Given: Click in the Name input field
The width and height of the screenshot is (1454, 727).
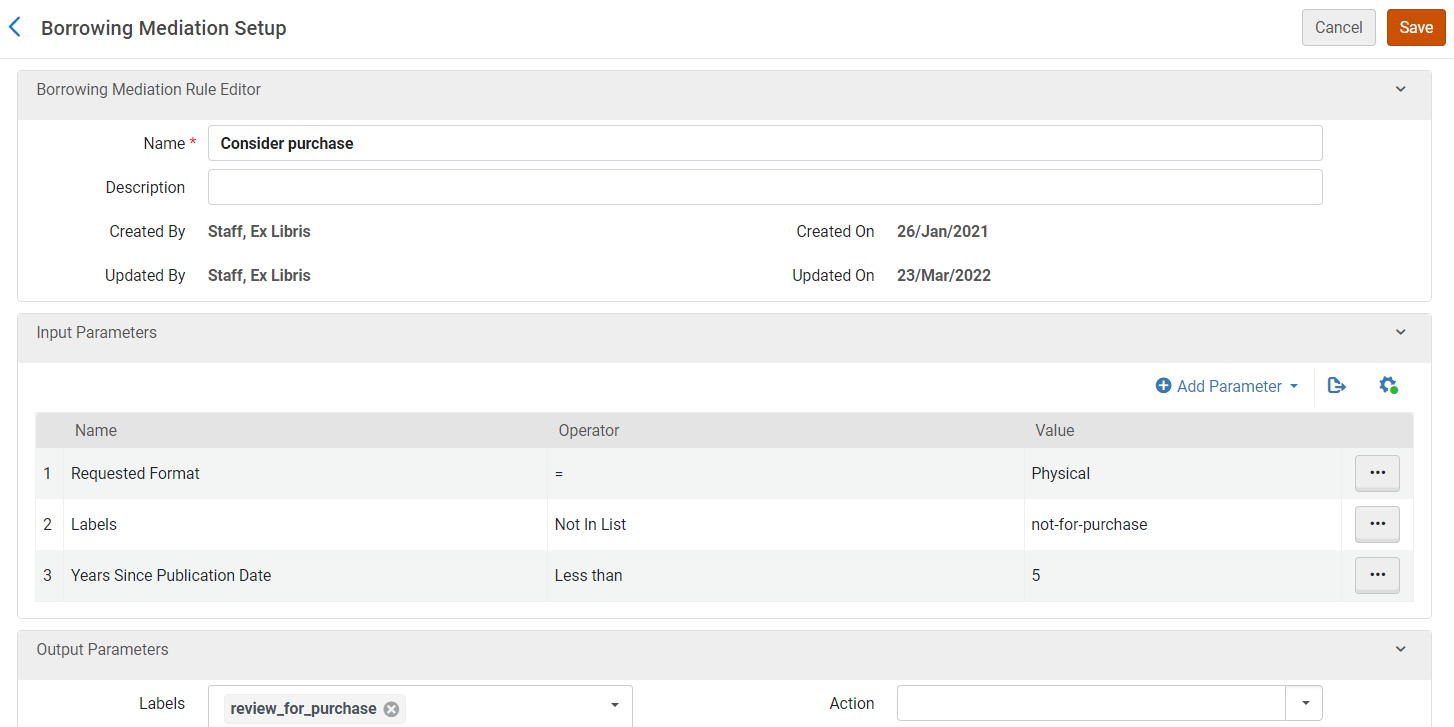Looking at the screenshot, I should tap(764, 143).
